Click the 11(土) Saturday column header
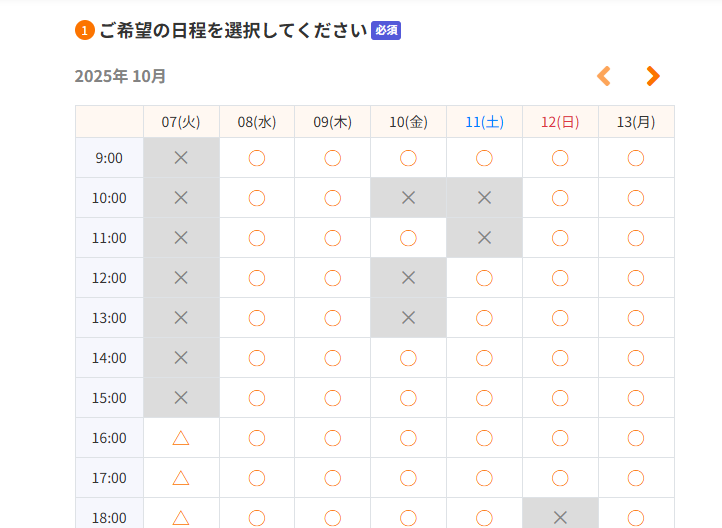Screen dimensions: 722x528 click(x=484, y=122)
